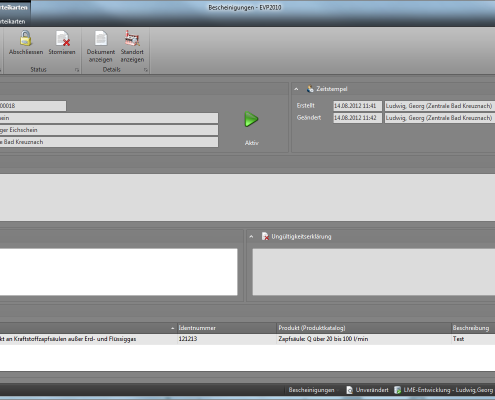Click the Unverändert status bar icon
Image resolution: width=495 pixels, height=400 pixels.
(x=349, y=390)
